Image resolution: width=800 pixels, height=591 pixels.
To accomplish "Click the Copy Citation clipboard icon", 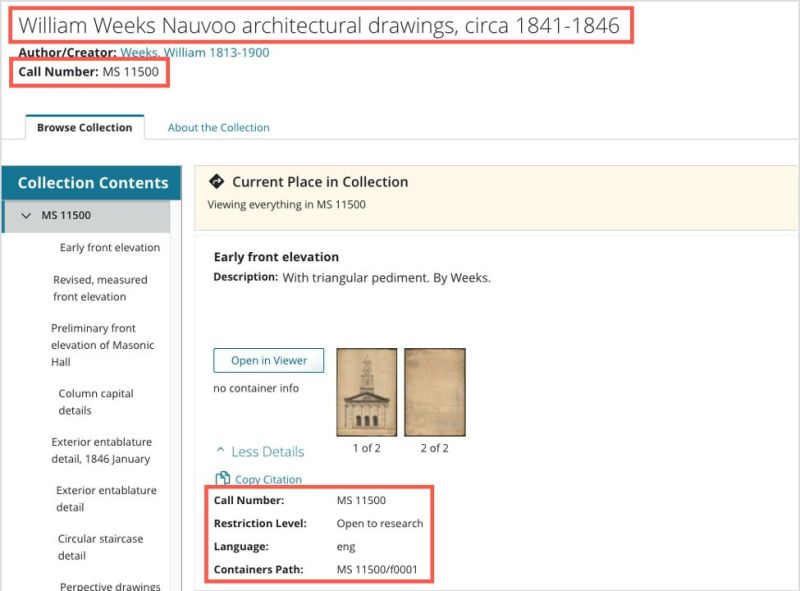I will (223, 480).
